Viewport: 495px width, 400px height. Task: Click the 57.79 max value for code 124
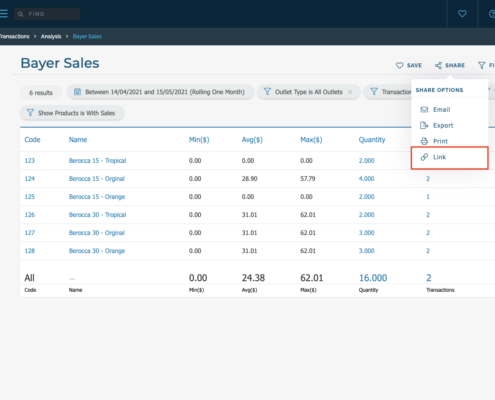(308, 179)
